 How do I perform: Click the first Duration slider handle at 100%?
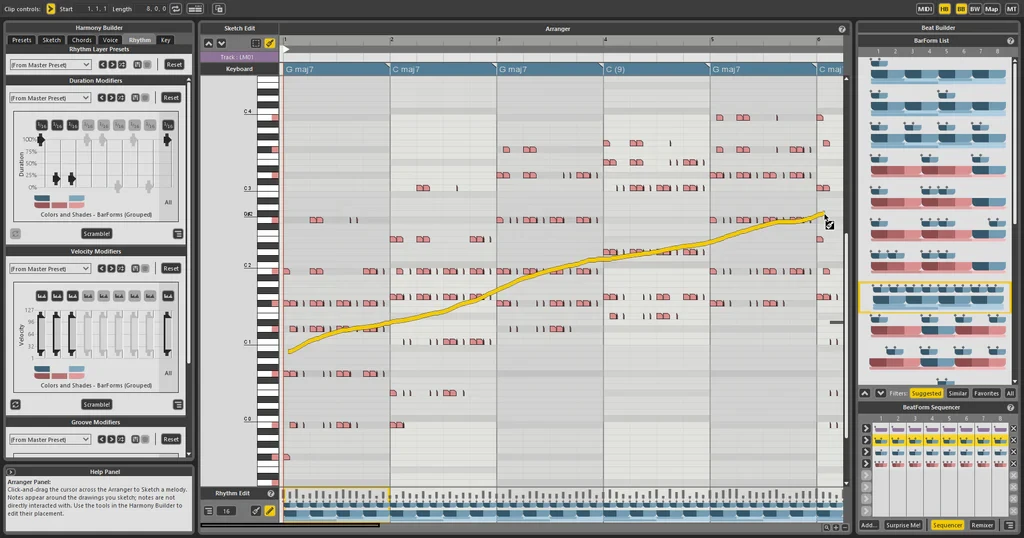(x=42, y=140)
